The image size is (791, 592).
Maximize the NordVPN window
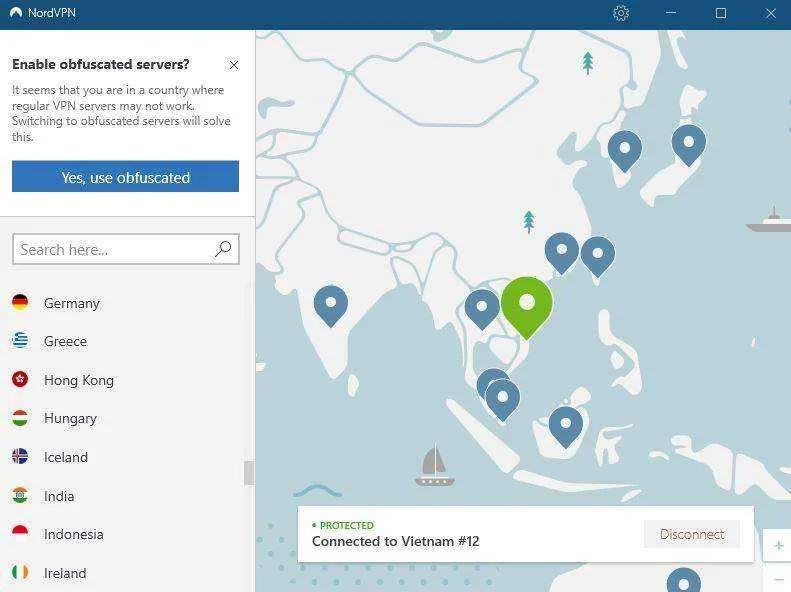[721, 13]
